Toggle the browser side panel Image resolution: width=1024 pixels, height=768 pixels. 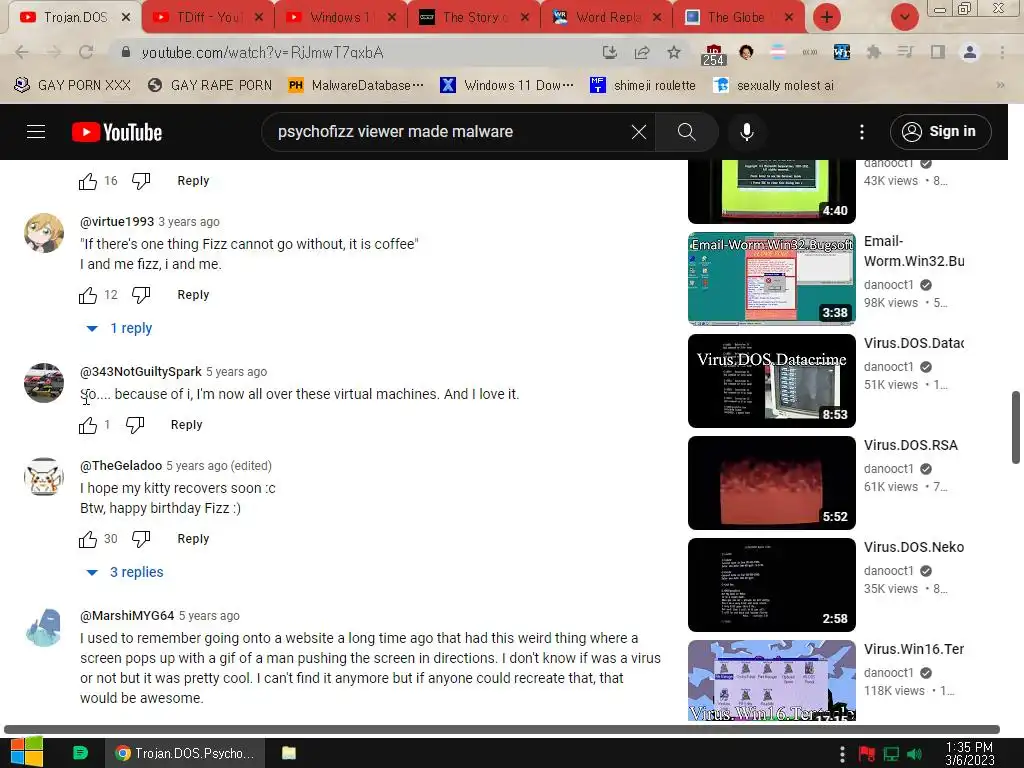938,52
